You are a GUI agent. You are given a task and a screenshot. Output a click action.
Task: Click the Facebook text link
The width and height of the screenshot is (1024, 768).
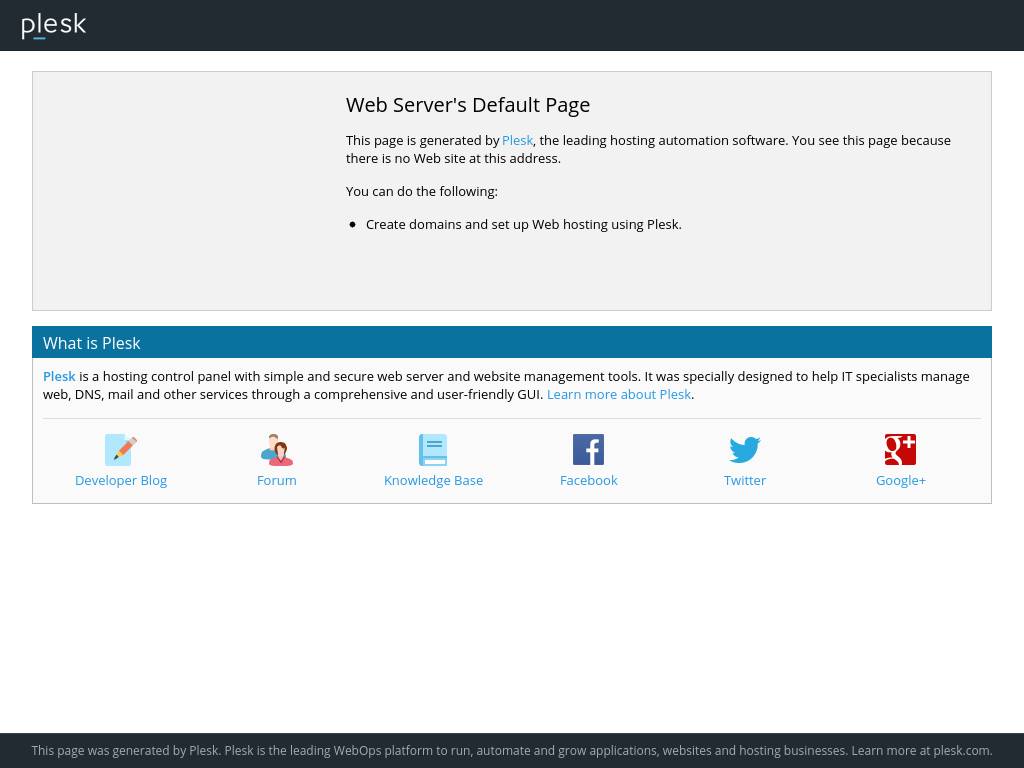588,481
